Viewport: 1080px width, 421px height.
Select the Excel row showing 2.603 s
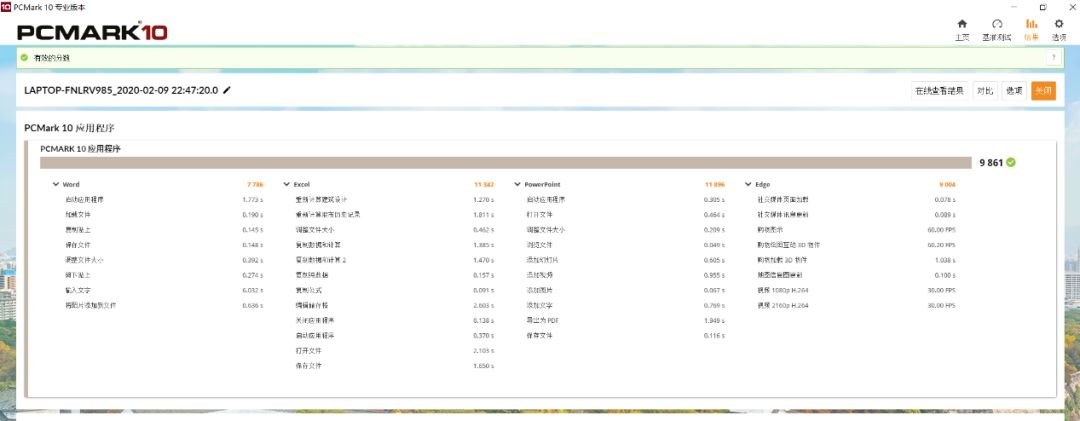tap(394, 306)
